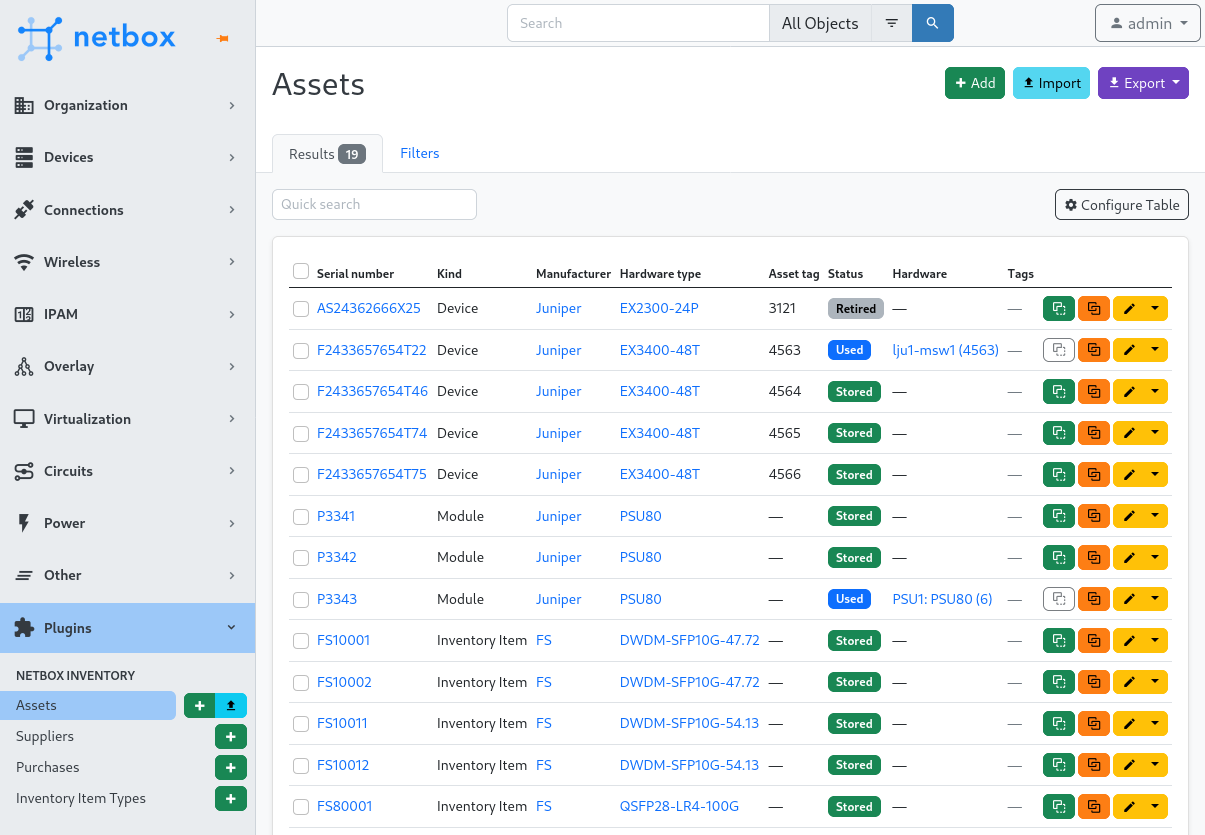The width and height of the screenshot is (1205, 835).
Task: Open the EX2300-24P hardware type link
Action: tap(659, 309)
